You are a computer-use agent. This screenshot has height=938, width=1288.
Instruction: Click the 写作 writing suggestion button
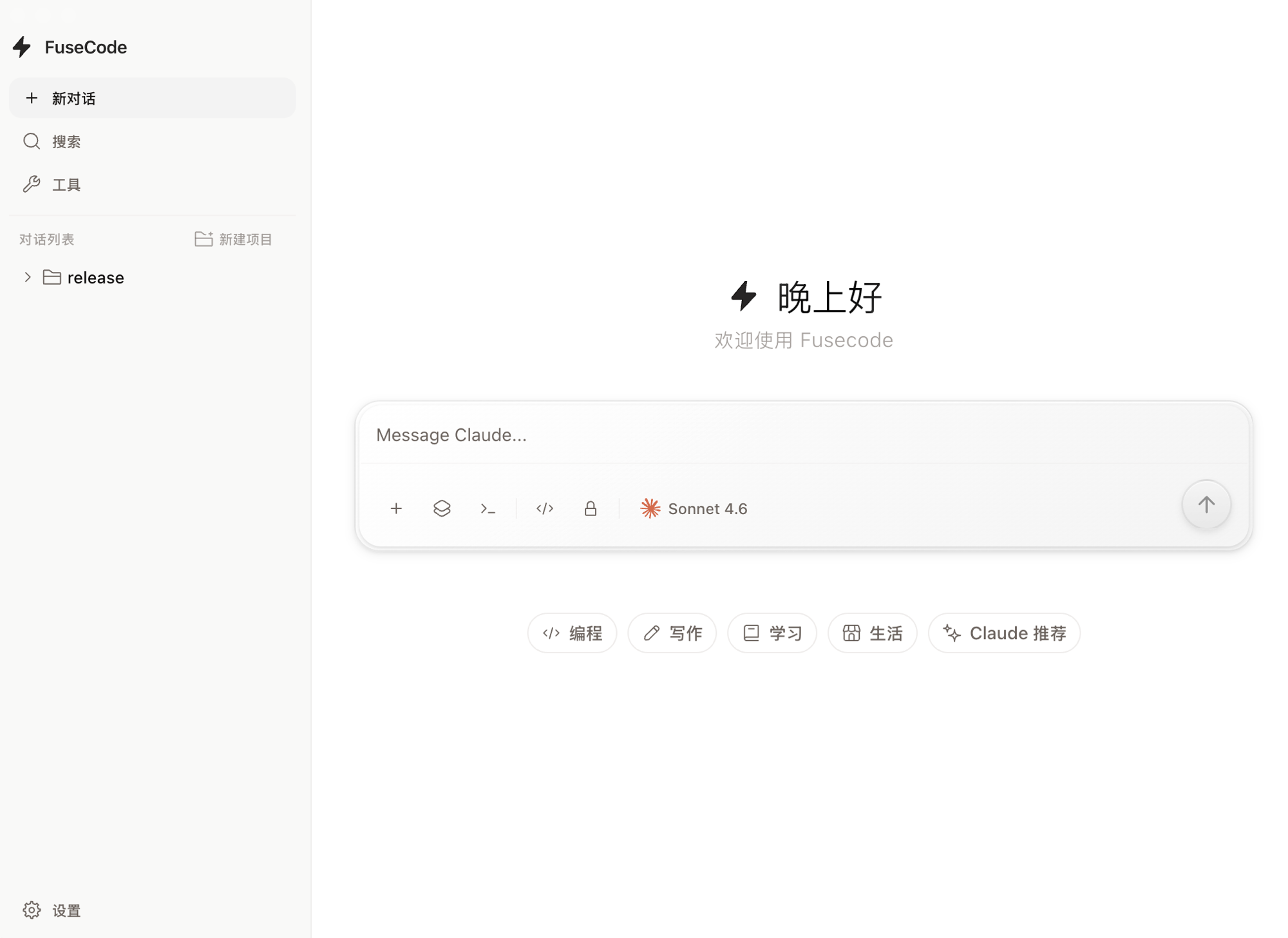pos(672,633)
